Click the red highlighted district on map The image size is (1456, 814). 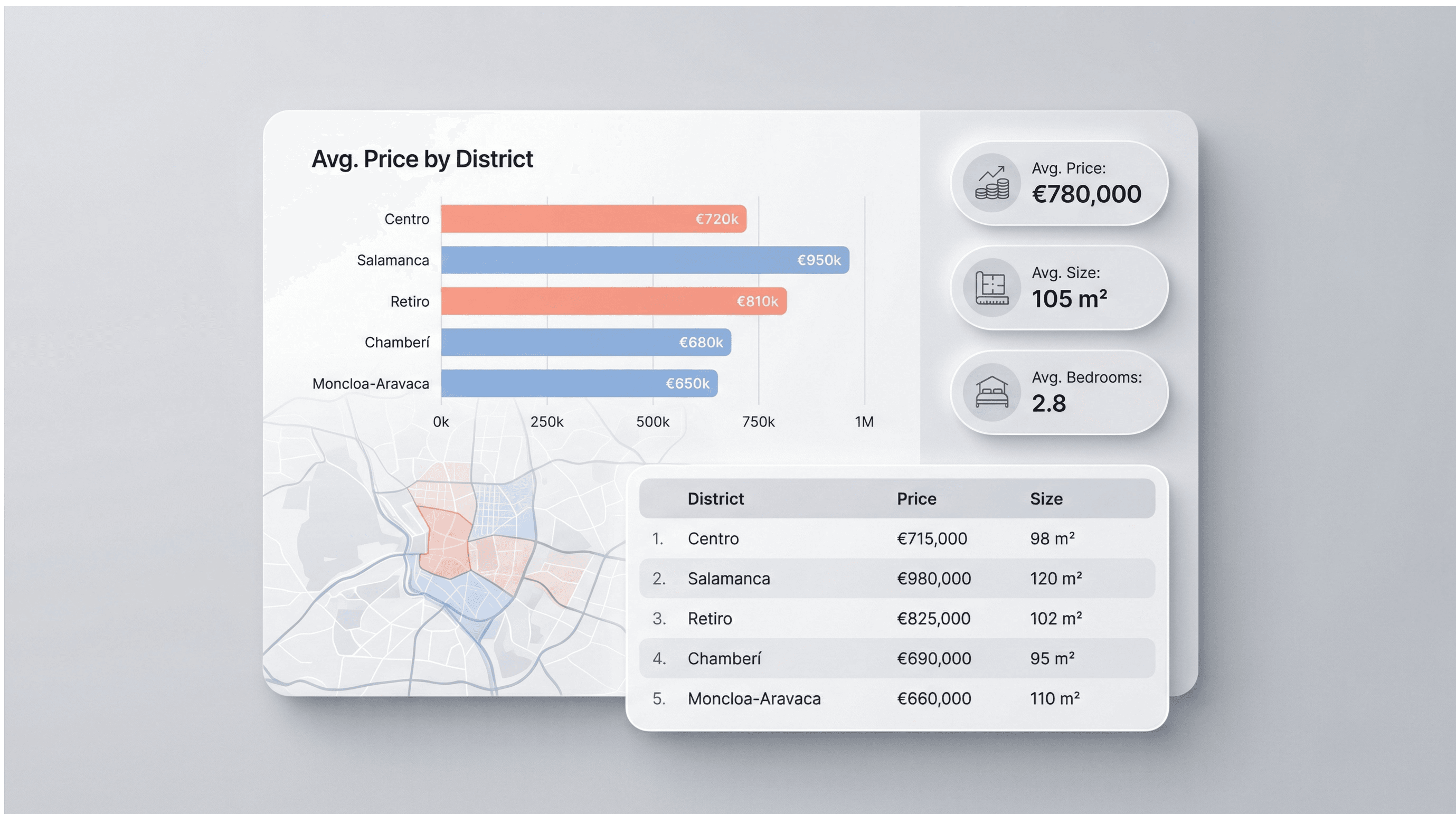tap(446, 544)
